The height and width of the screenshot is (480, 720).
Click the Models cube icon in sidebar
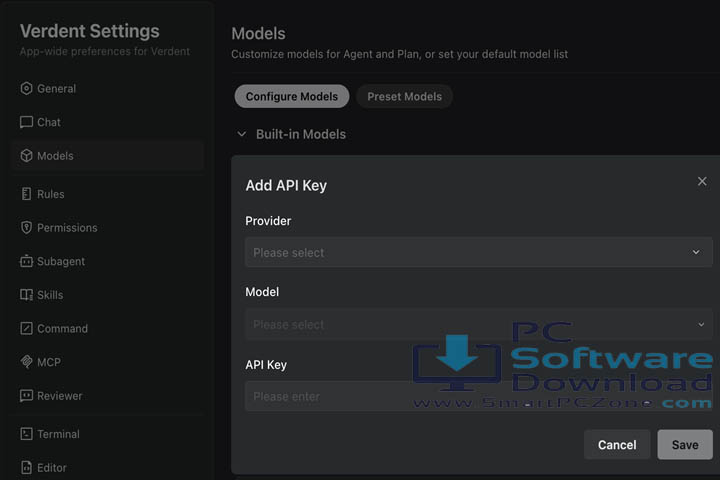(26, 156)
